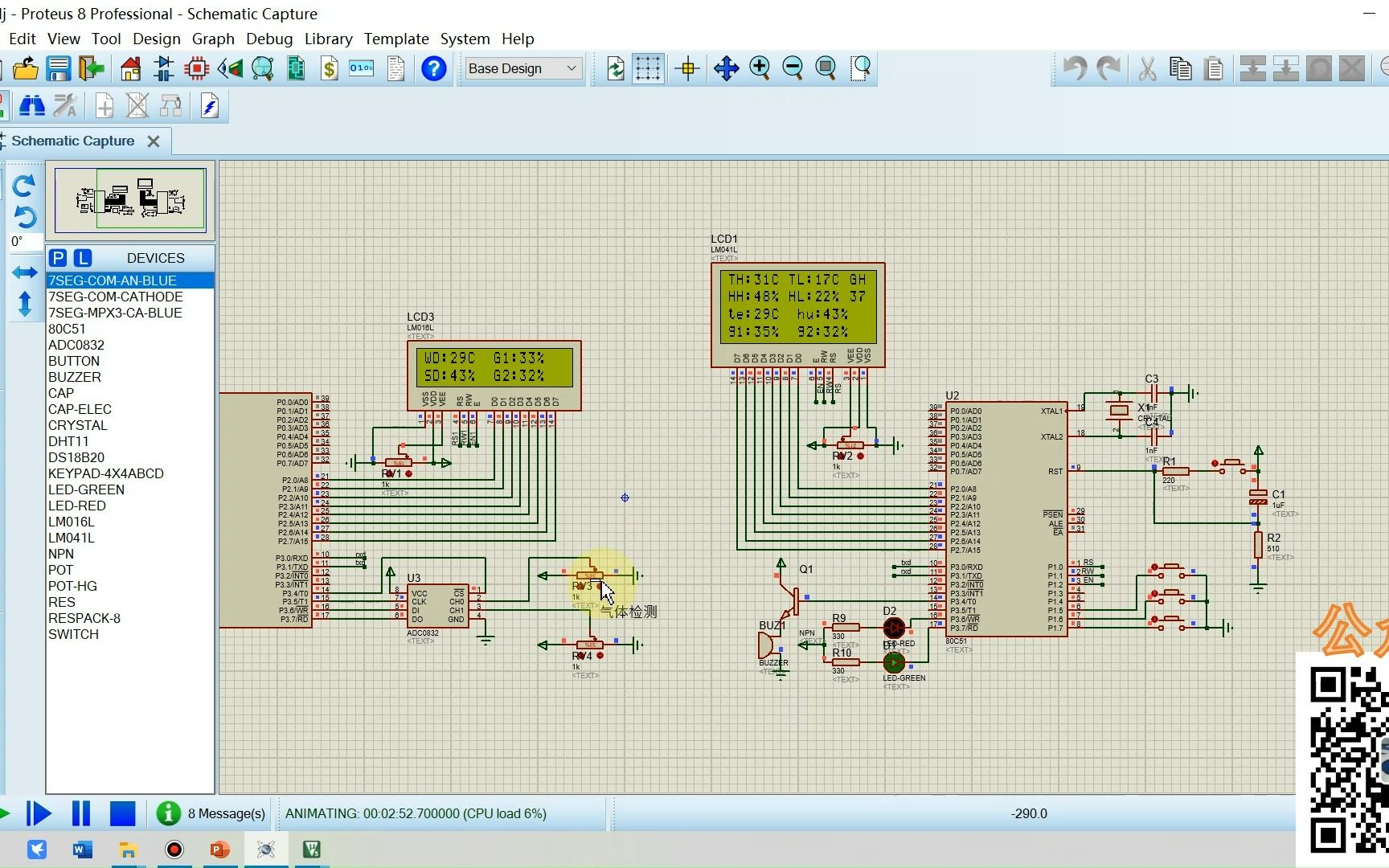Viewport: 1389px width, 868px height.
Task: Click the Undo arrow icon
Action: pos(1075,68)
